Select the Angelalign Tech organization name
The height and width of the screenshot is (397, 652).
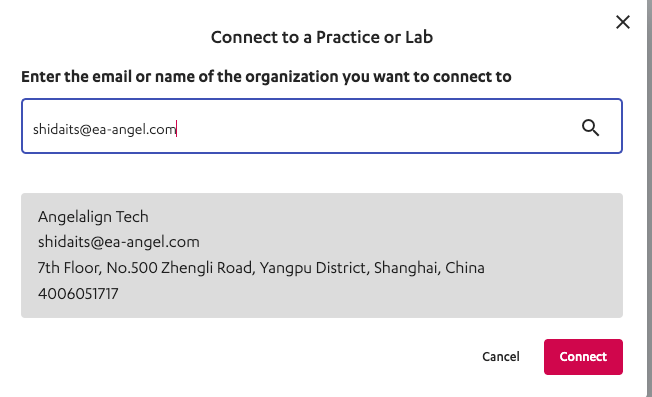click(x=93, y=217)
